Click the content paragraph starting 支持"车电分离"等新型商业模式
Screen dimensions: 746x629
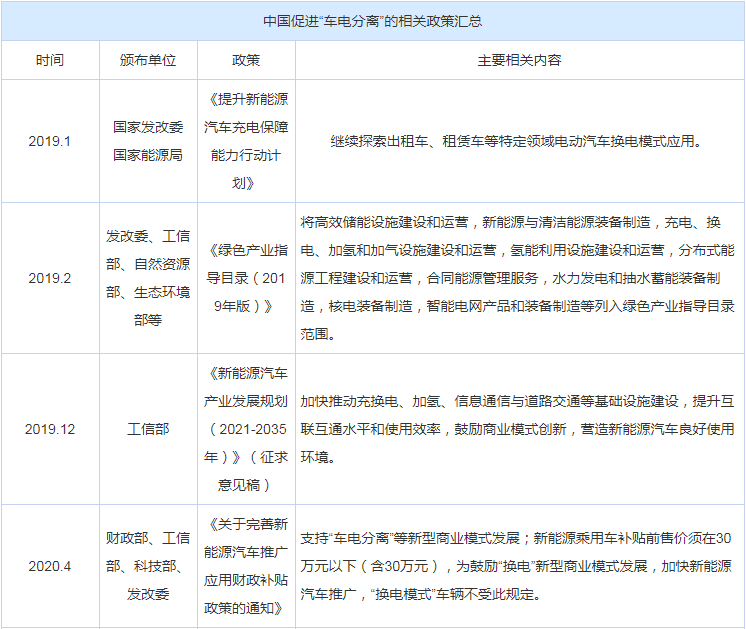tap(516, 566)
